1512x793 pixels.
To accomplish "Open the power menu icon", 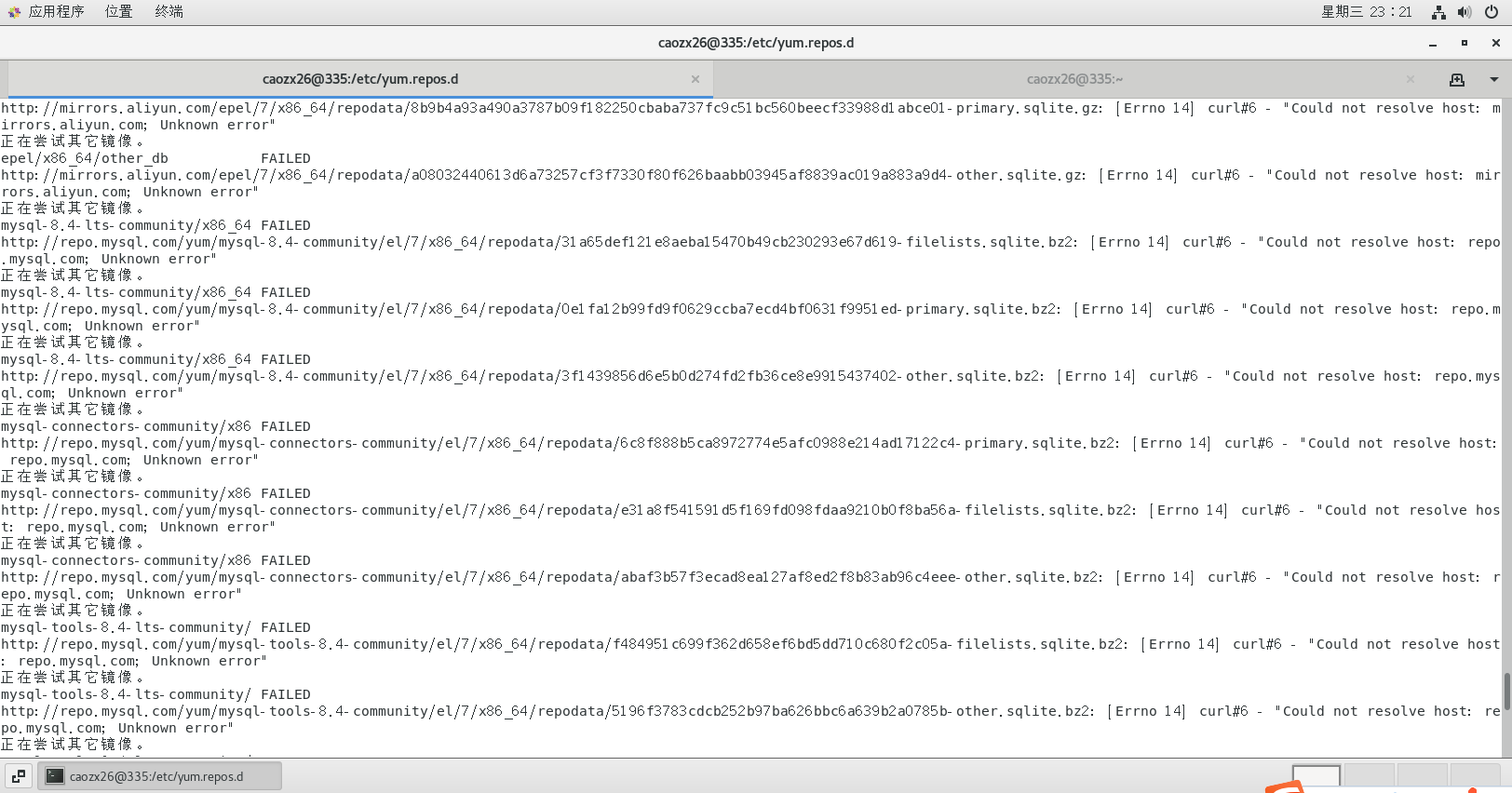I will (x=1492, y=12).
